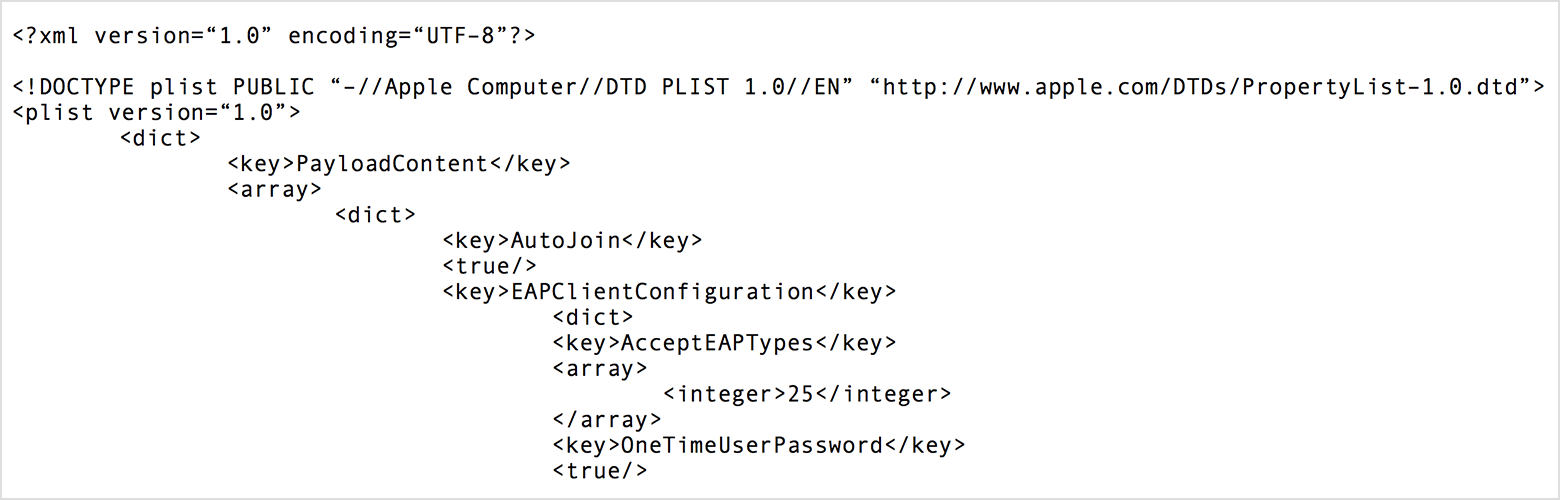This screenshot has height=500, width=1560.
Task: Click the AutoJoin key line
Action: click(572, 240)
